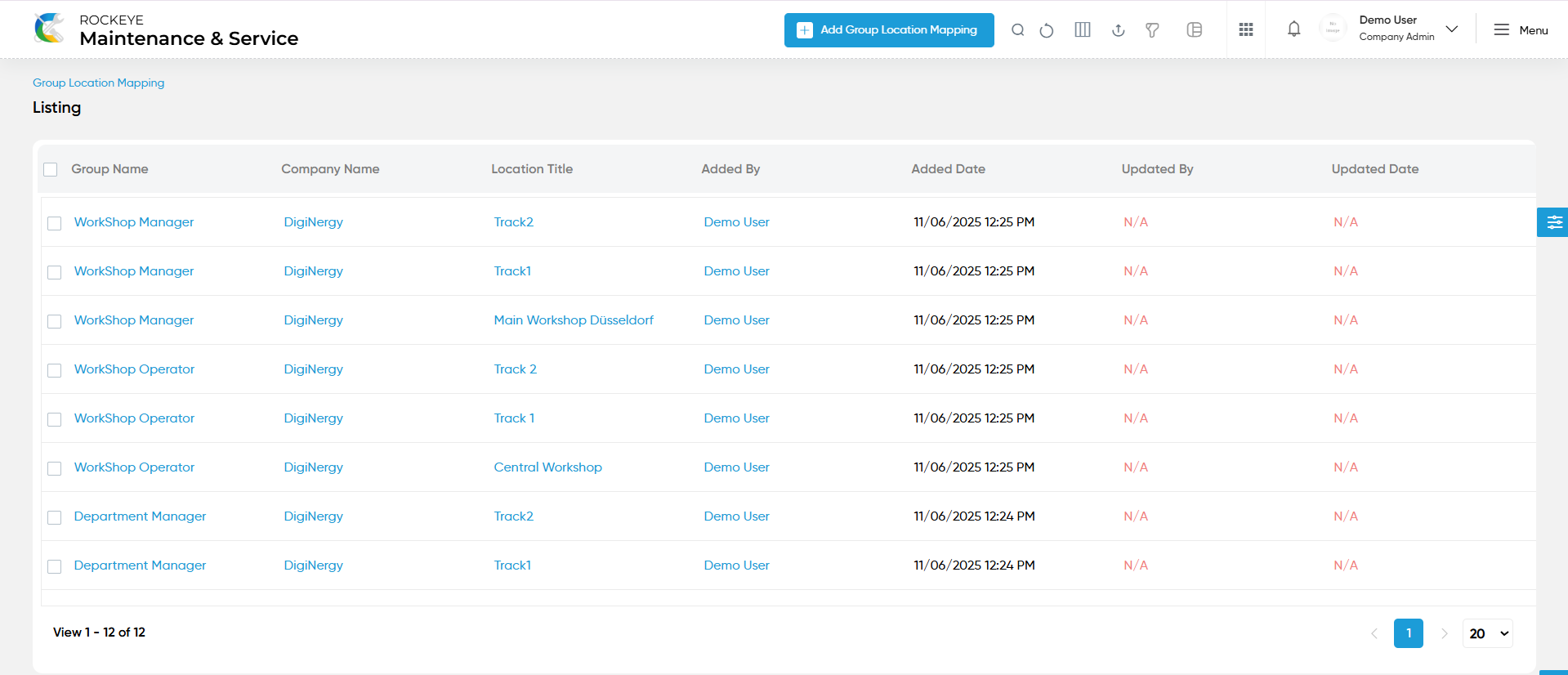Viewport: 1568px width, 675px height.
Task: Open the column chooser icon
Action: [x=1083, y=30]
